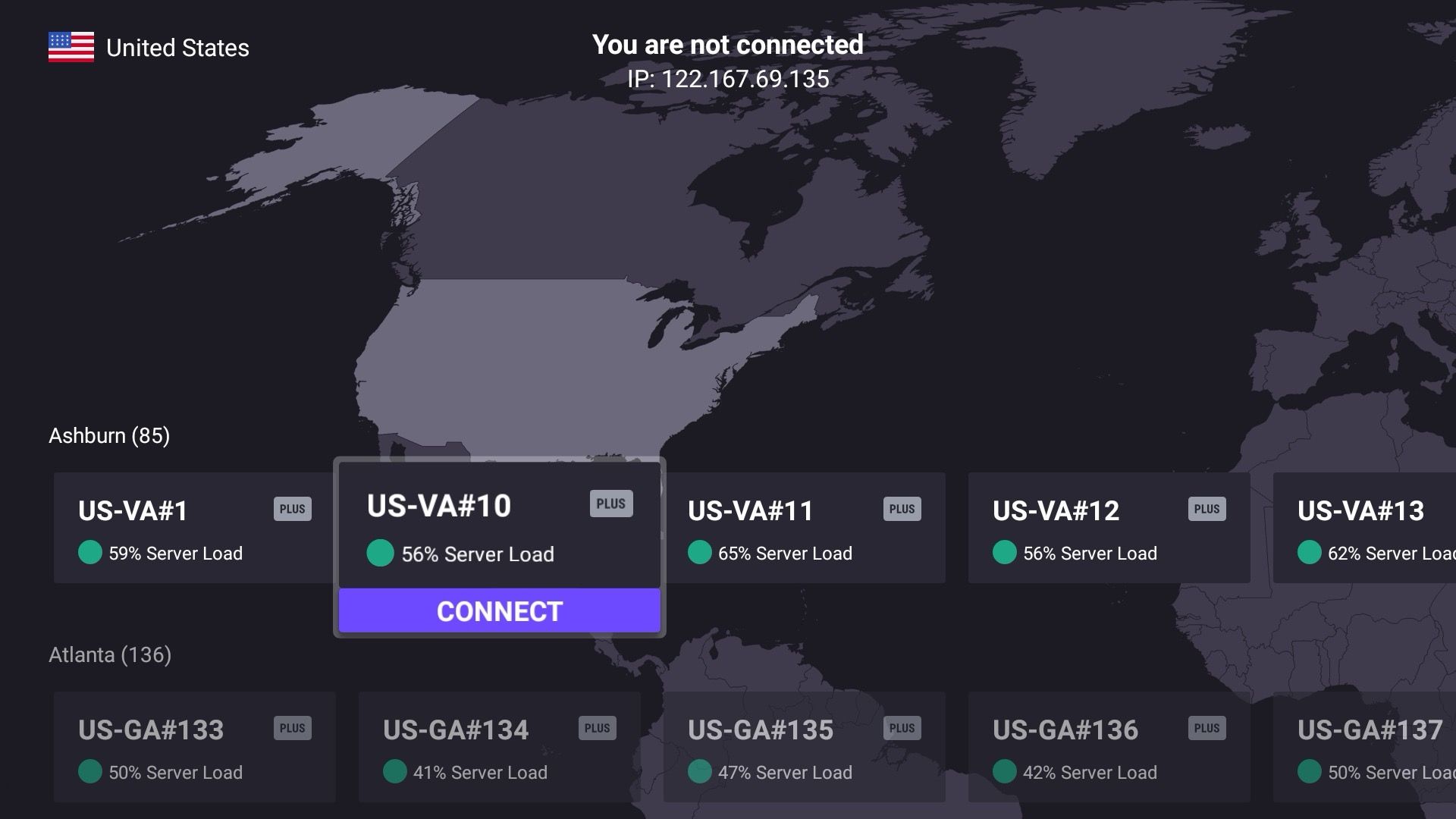This screenshot has height=819, width=1456.
Task: Click the US-GA#136 green status indicator
Action: coord(1003,772)
